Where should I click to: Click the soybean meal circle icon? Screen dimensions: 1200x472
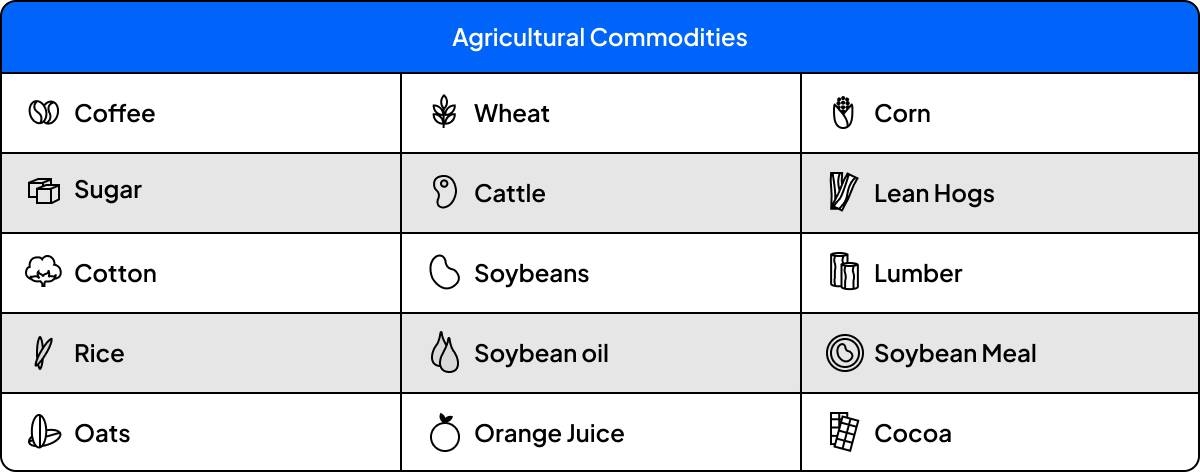(844, 353)
